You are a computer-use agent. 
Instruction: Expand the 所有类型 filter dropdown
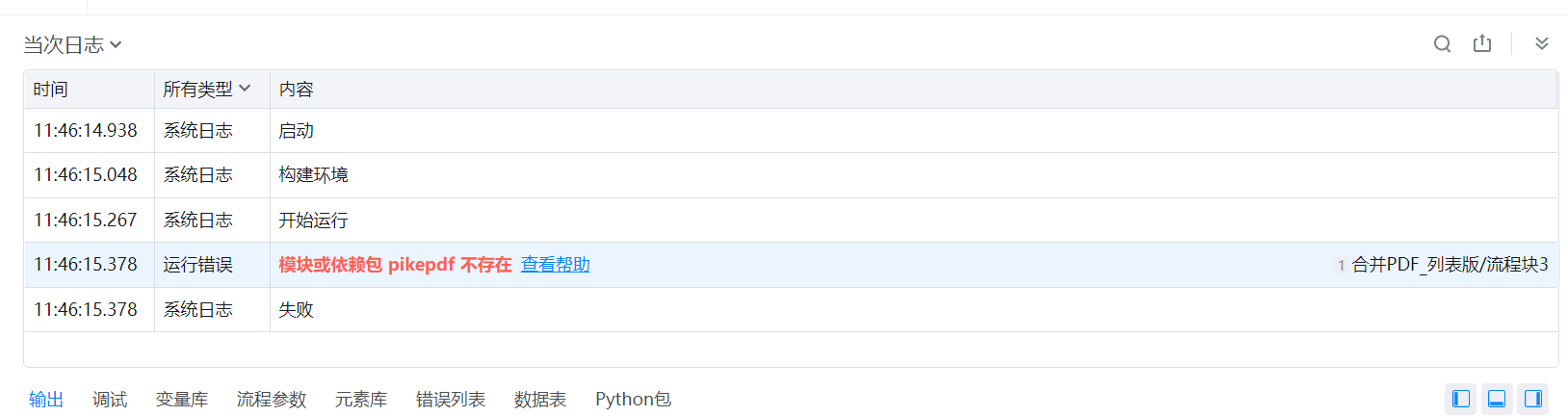pyautogui.click(x=206, y=90)
